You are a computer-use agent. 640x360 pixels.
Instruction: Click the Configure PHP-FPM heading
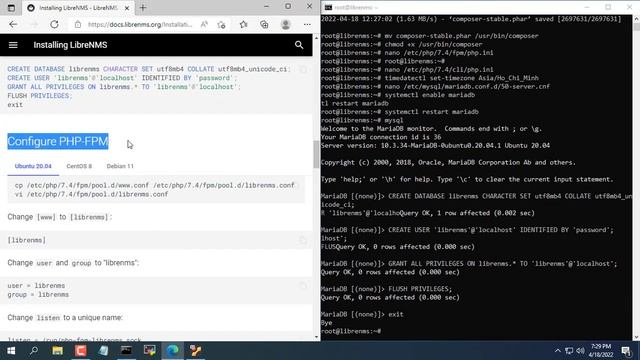point(58,141)
